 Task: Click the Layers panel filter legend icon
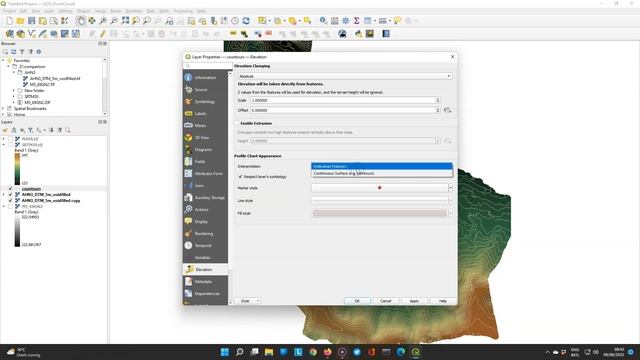tap(31, 130)
